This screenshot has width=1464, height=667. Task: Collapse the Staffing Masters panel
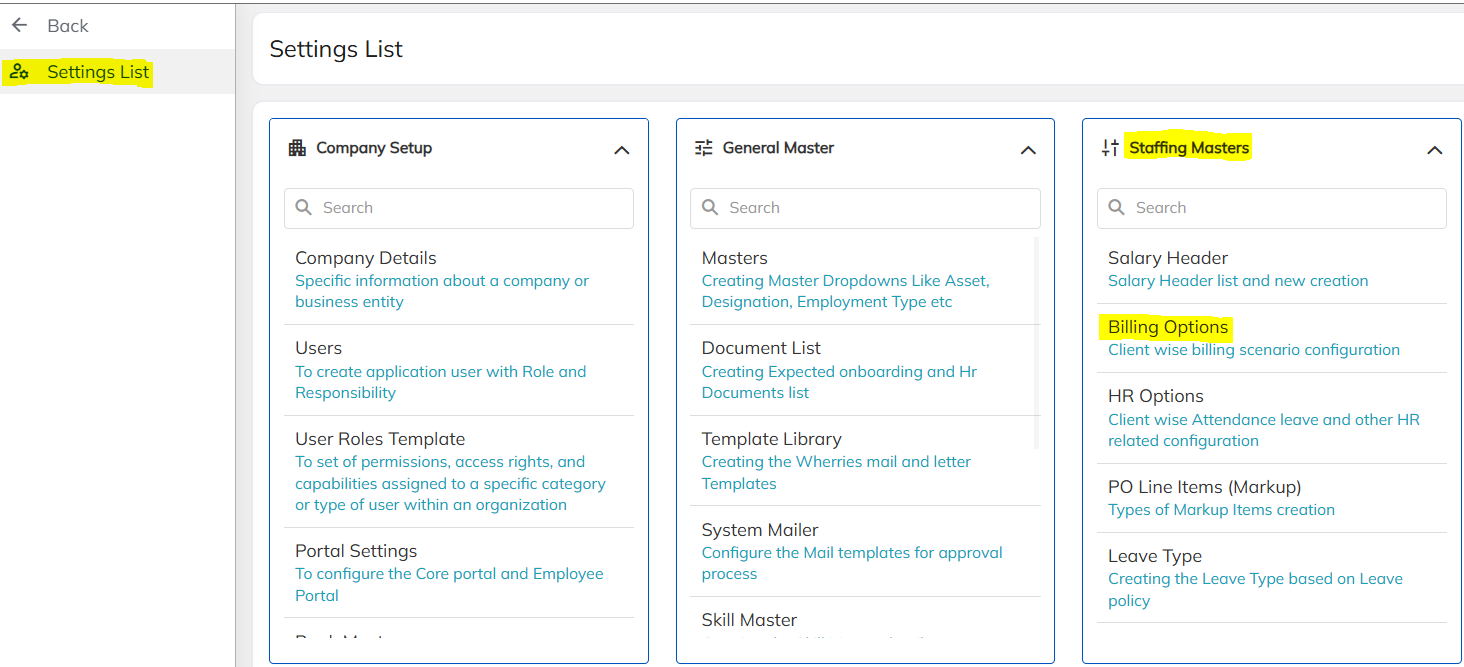(1434, 150)
